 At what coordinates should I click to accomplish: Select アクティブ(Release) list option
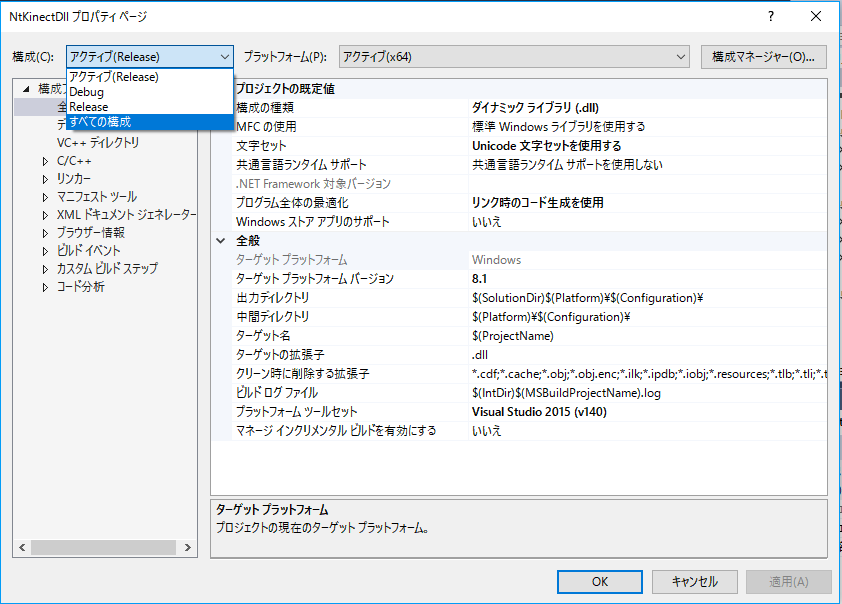(x=114, y=77)
